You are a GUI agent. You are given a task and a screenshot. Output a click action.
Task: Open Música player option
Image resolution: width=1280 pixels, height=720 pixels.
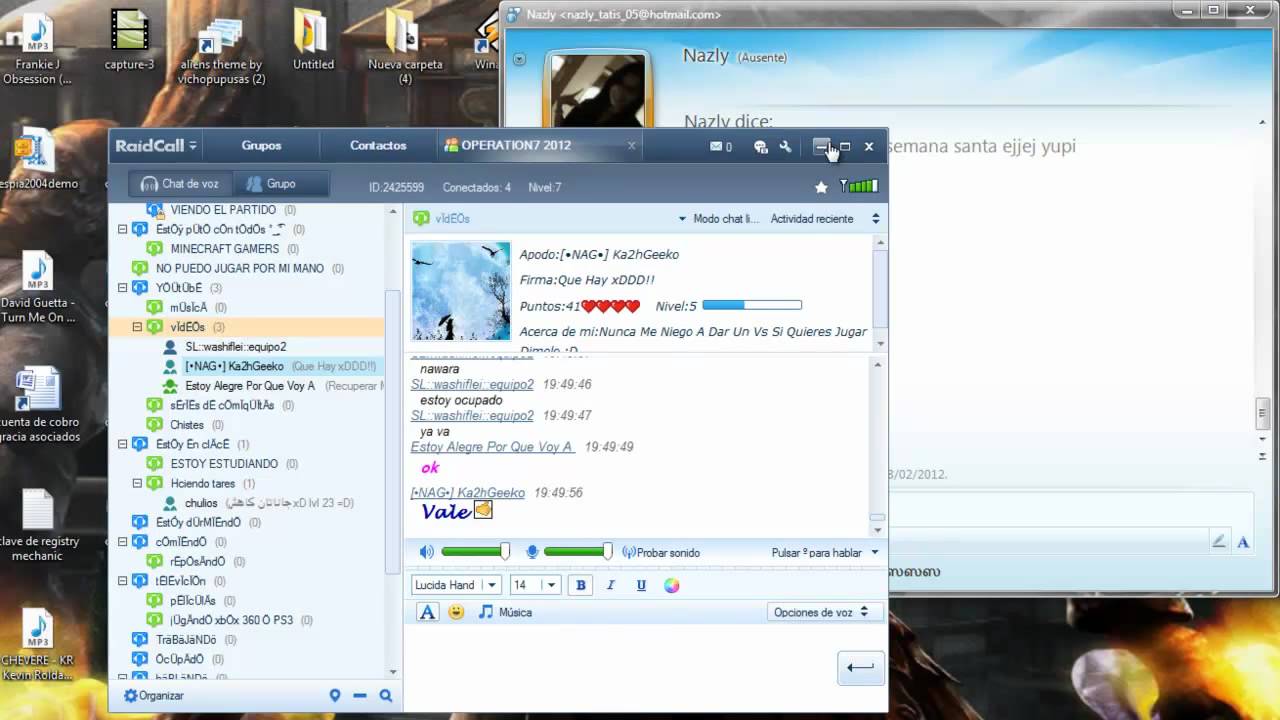(x=505, y=612)
